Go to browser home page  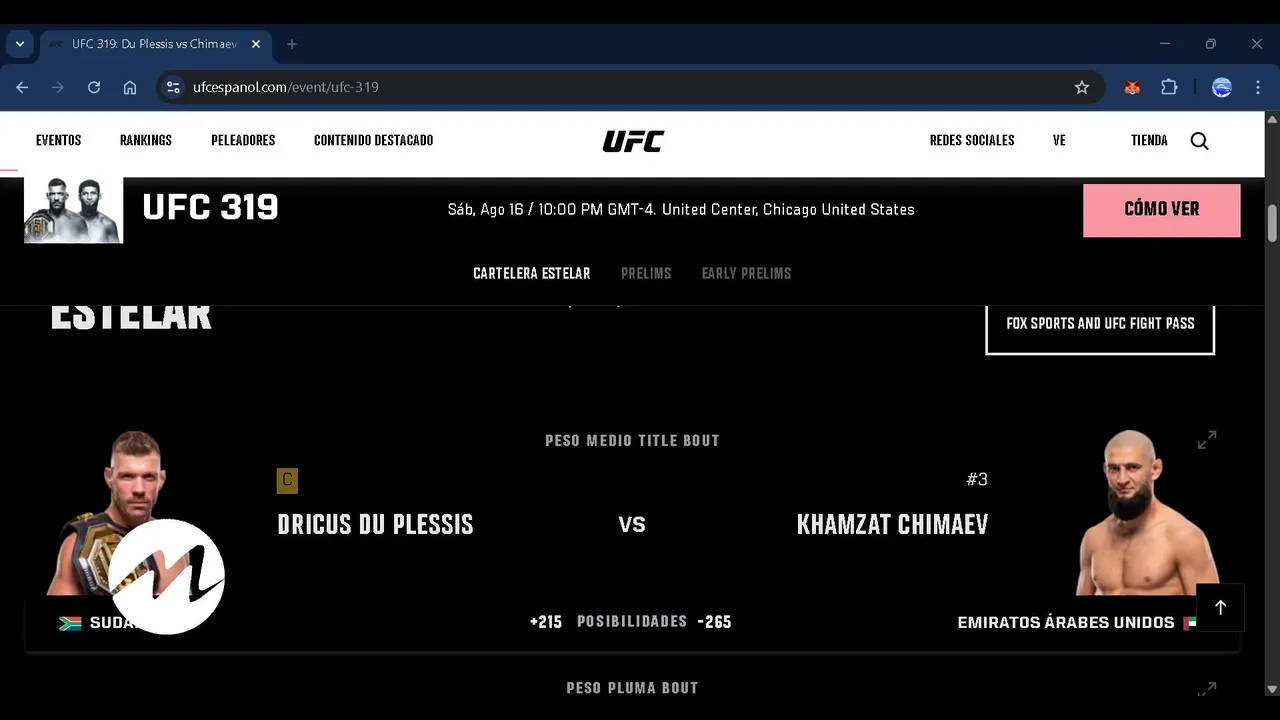pyautogui.click(x=130, y=87)
